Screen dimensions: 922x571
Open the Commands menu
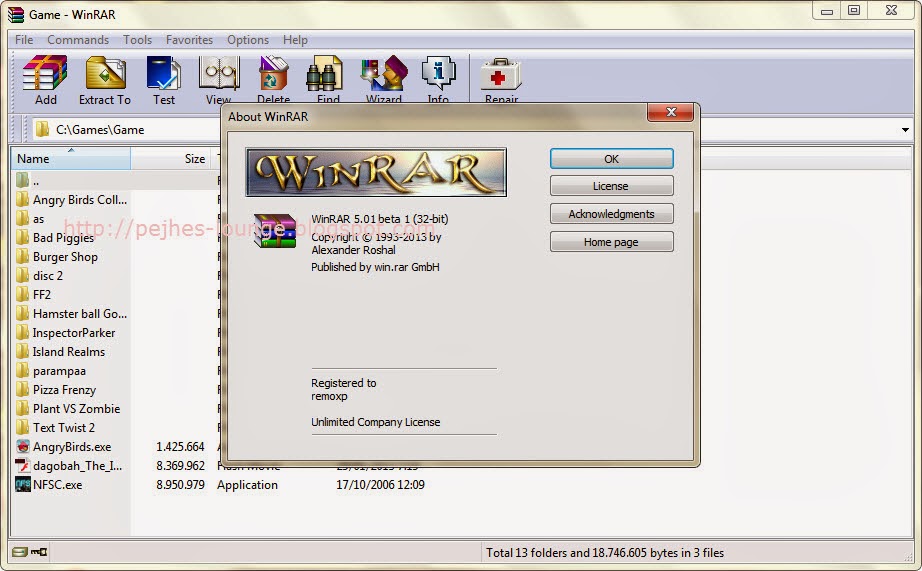[78, 40]
